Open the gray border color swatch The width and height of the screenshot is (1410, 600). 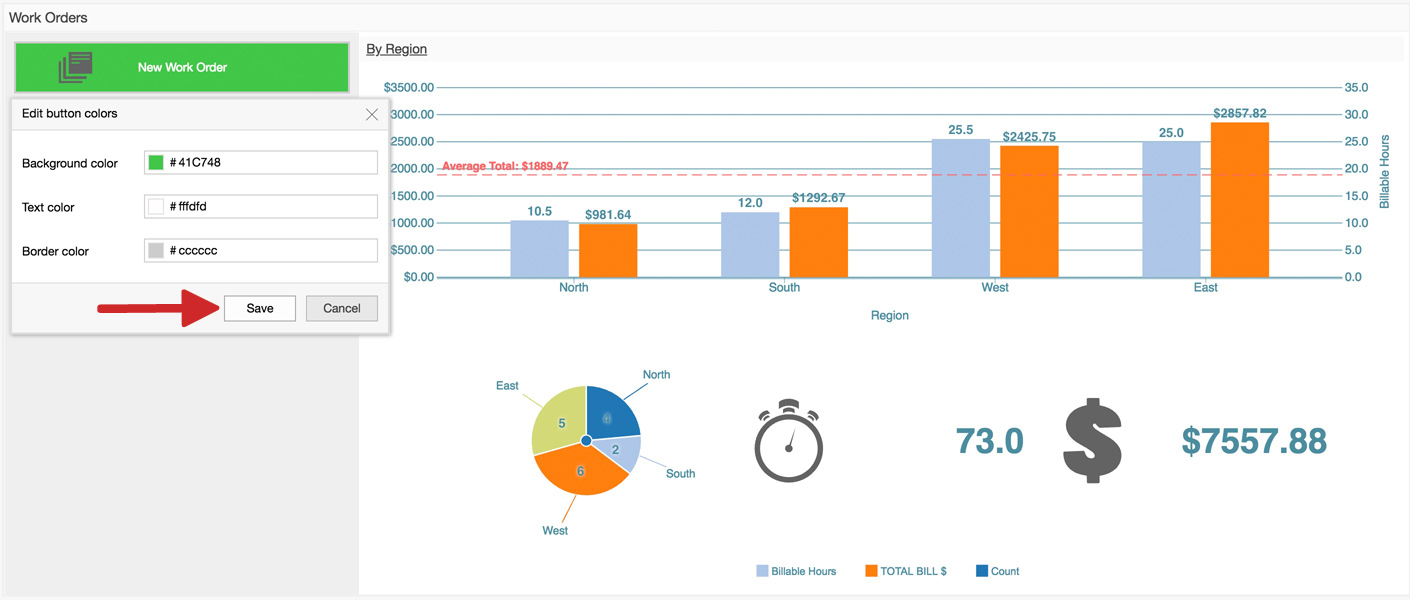(156, 251)
